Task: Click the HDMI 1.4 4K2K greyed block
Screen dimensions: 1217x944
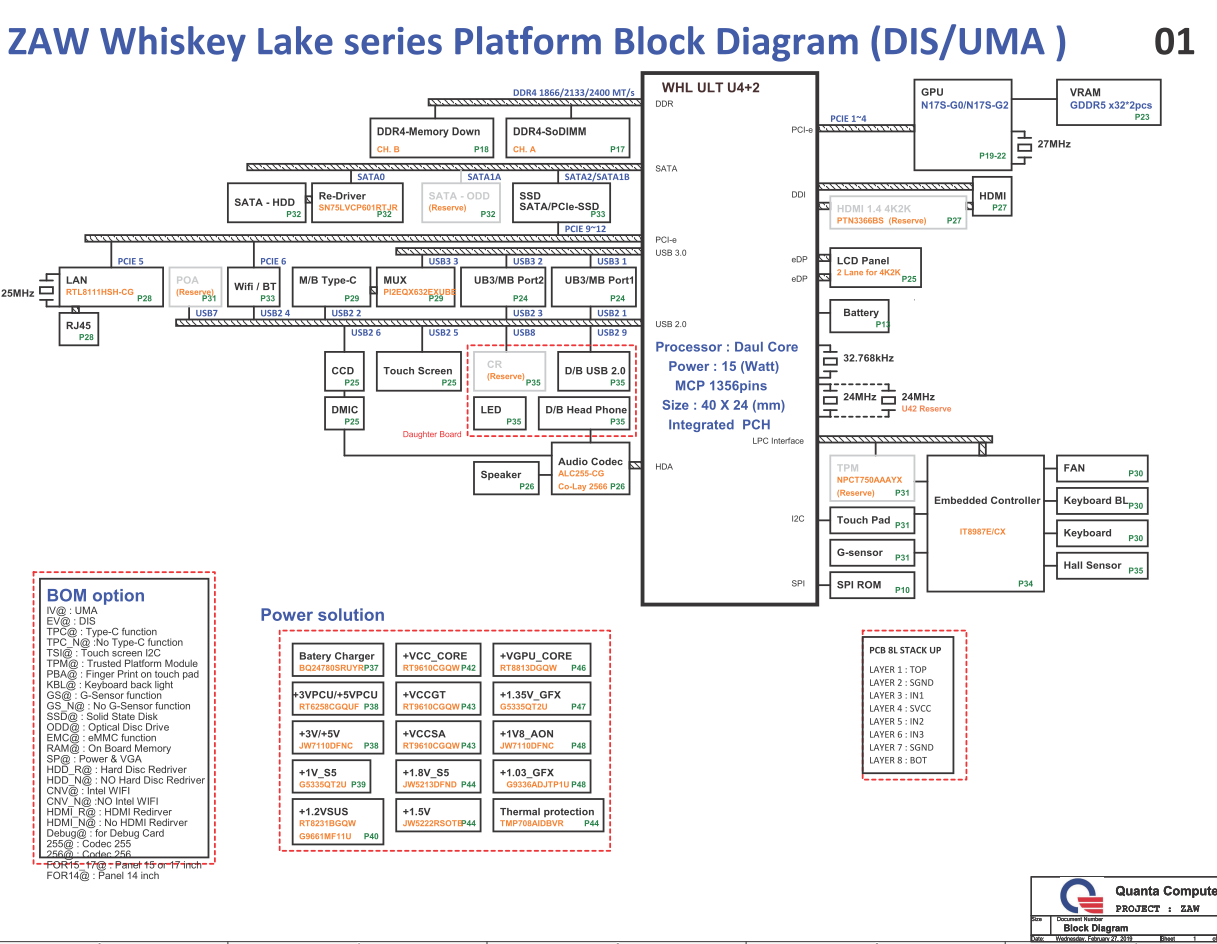Action: tap(898, 213)
